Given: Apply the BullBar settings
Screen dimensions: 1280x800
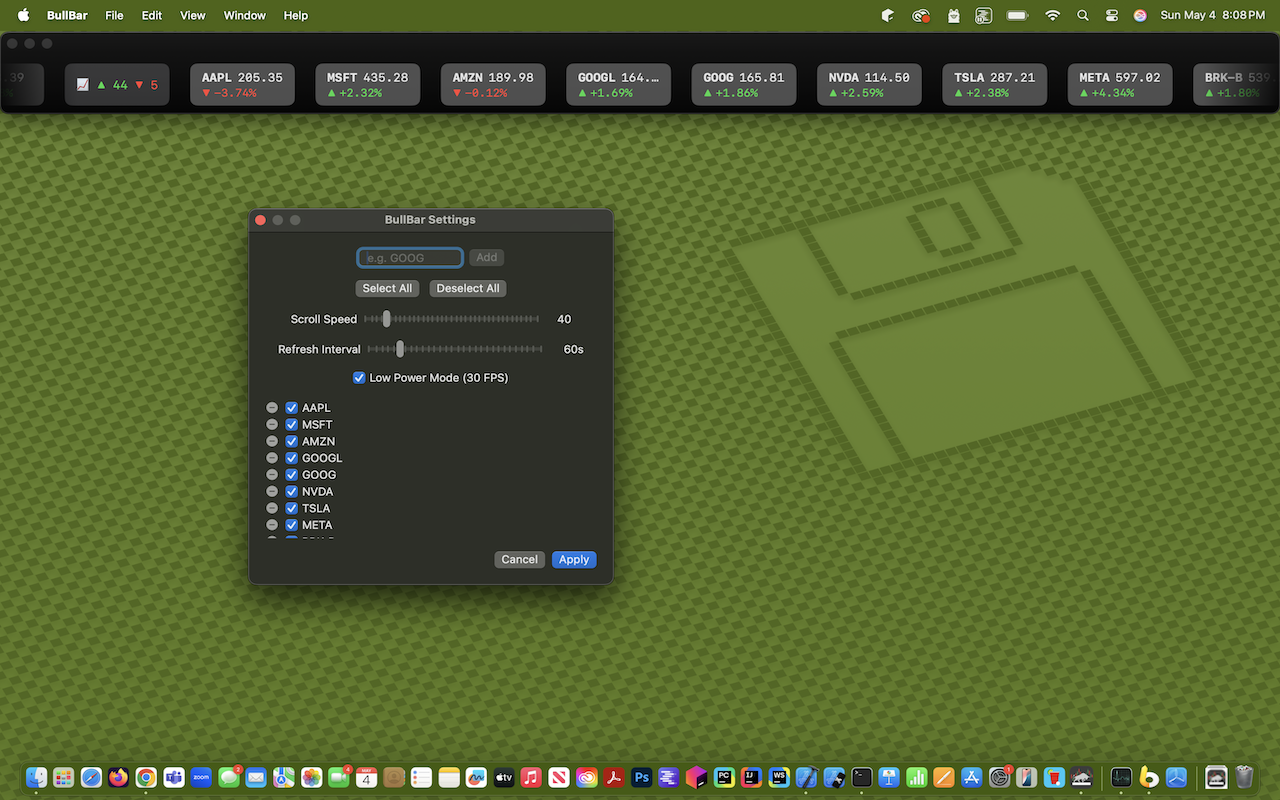Looking at the screenshot, I should click(x=573, y=559).
